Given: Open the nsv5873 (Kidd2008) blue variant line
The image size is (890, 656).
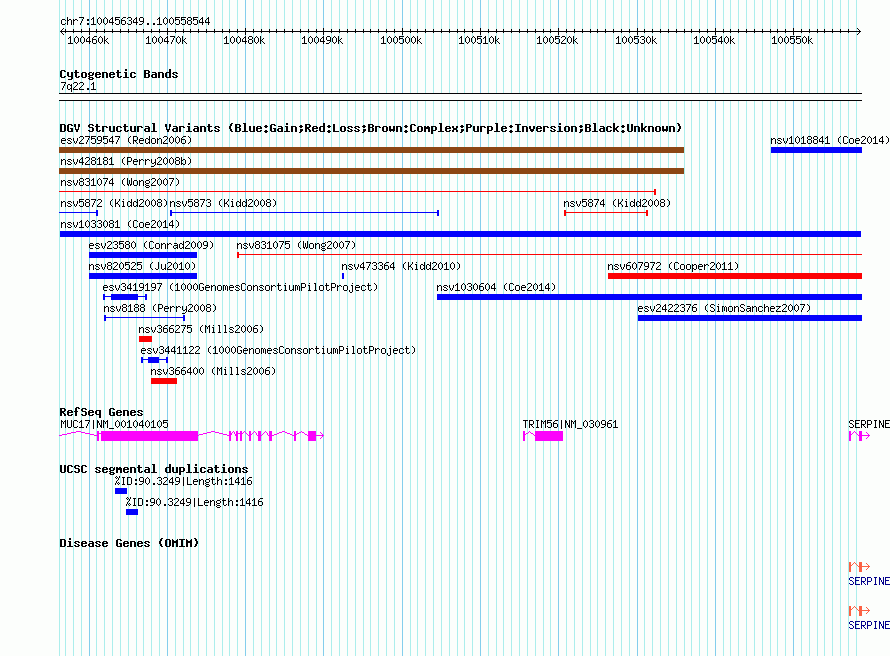Looking at the screenshot, I should coord(304,213).
